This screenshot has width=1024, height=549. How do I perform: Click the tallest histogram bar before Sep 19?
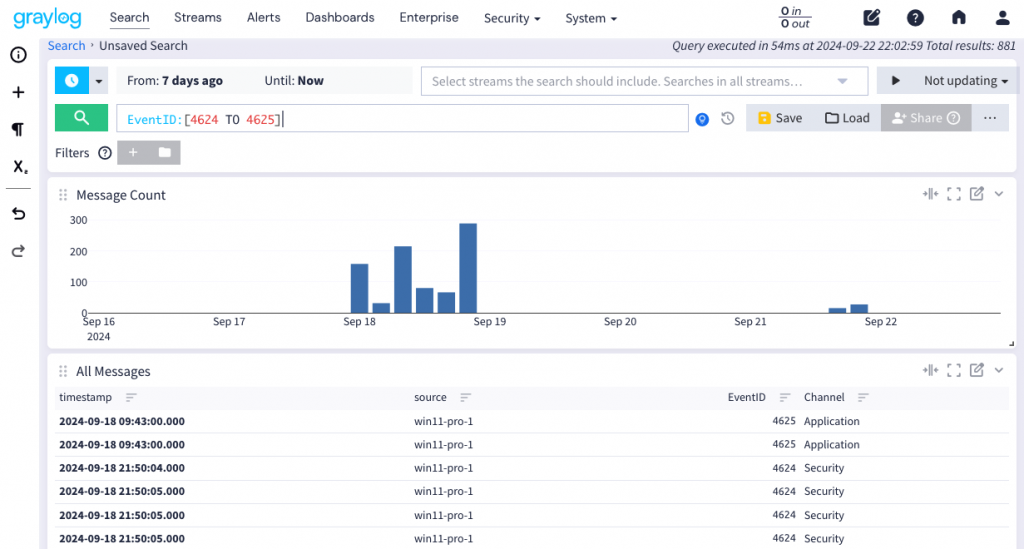click(x=468, y=268)
